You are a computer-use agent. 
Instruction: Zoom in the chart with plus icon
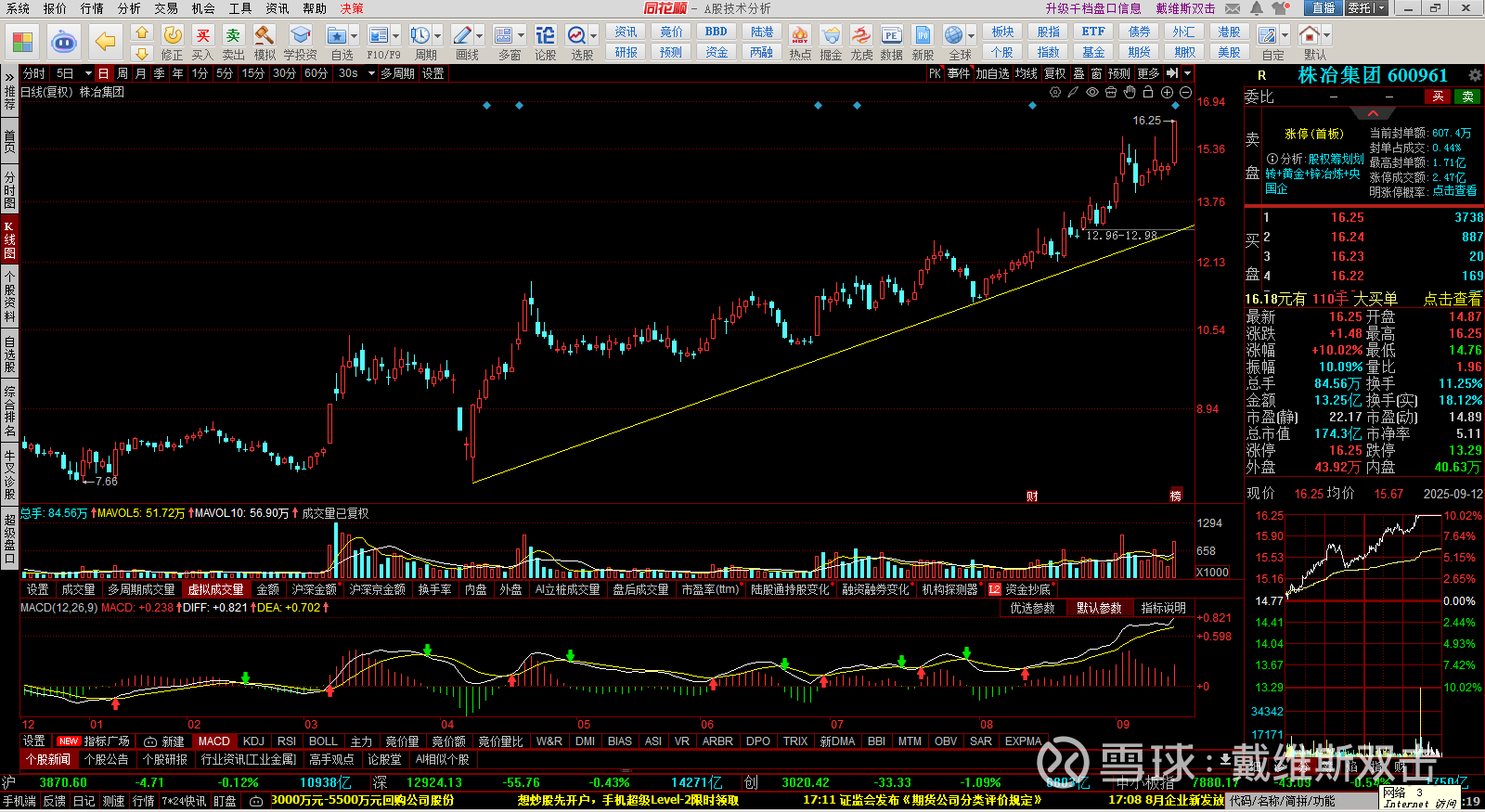[x=1167, y=92]
